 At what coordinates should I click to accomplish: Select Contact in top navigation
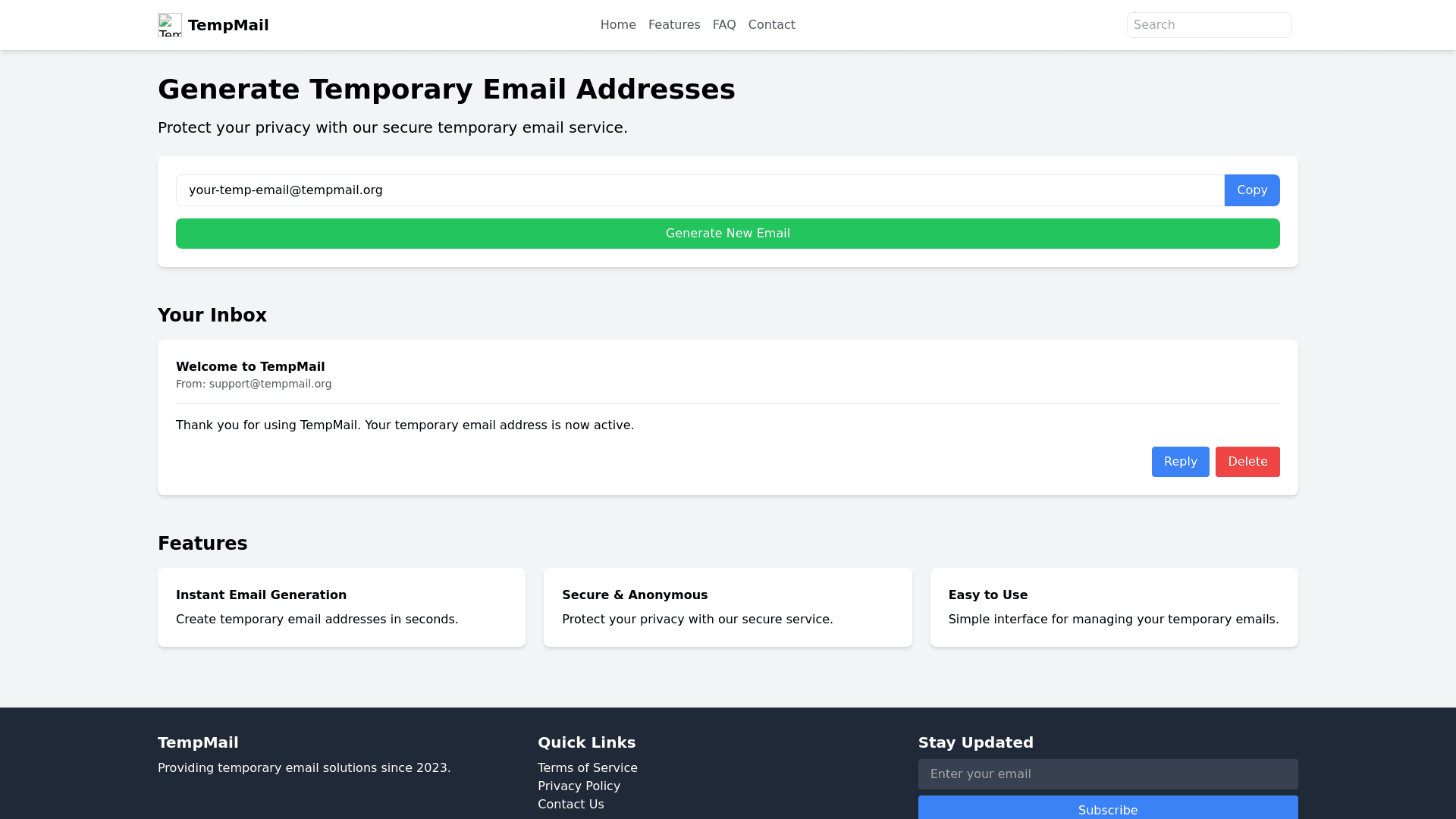[771, 25]
